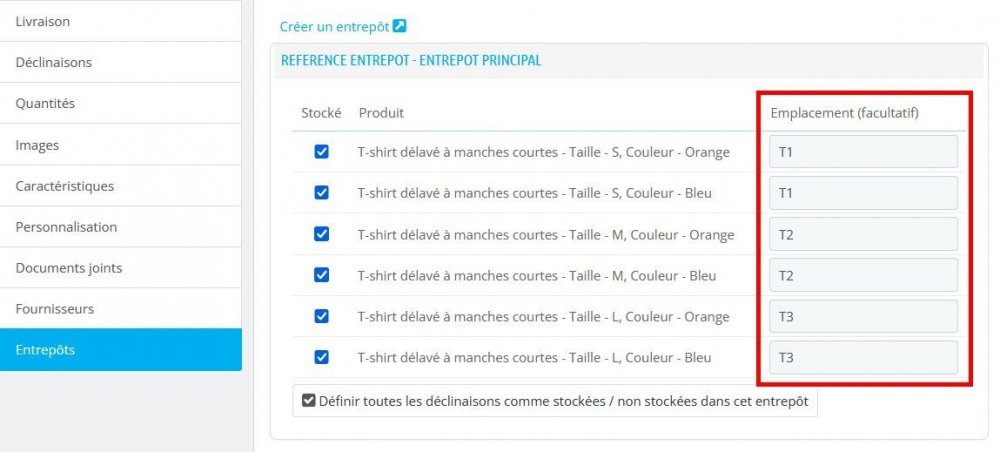
Task: Focus emplacement field for Taille L Bleu
Action: tap(863, 357)
